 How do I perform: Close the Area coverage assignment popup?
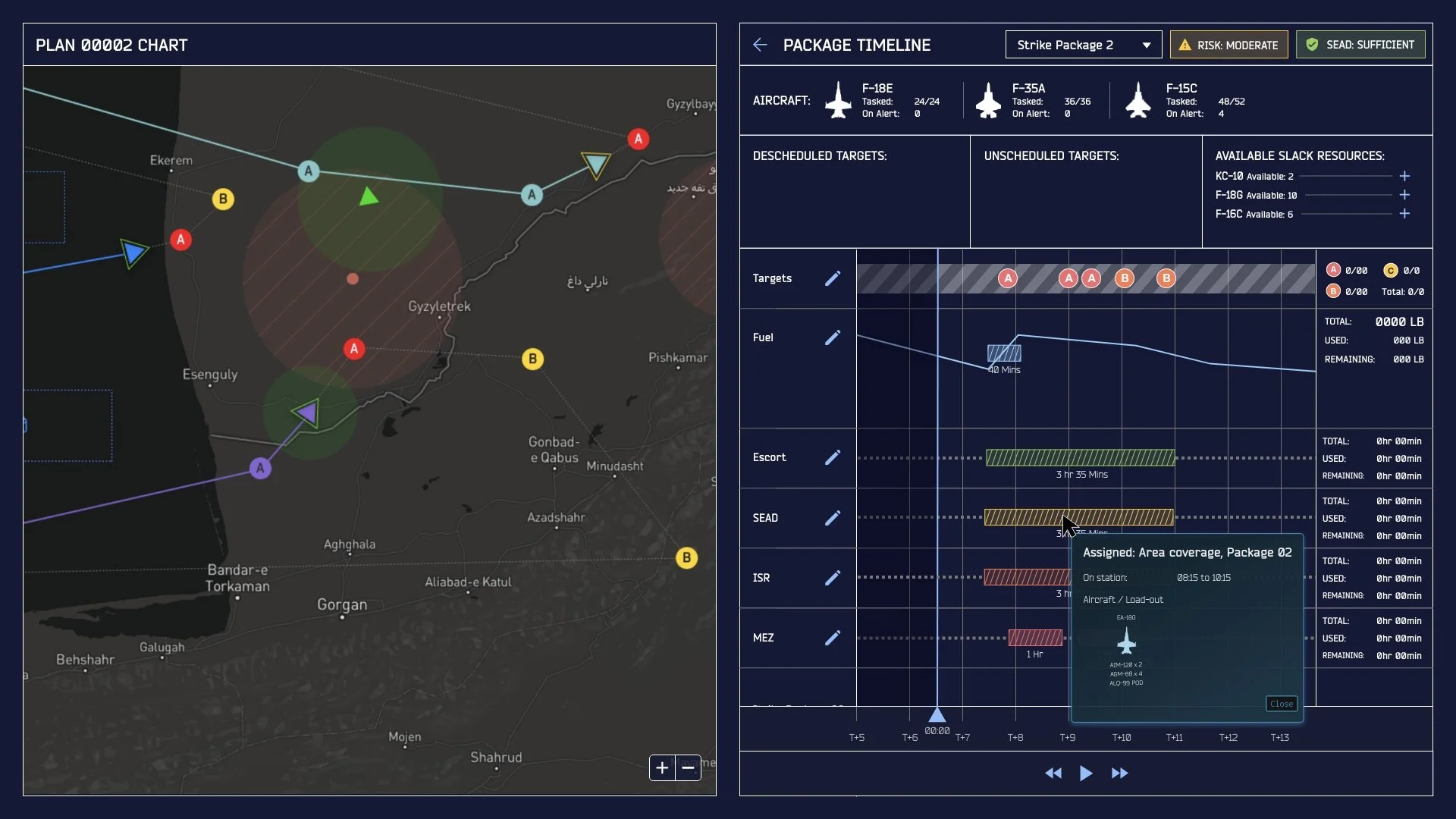pyautogui.click(x=1281, y=704)
